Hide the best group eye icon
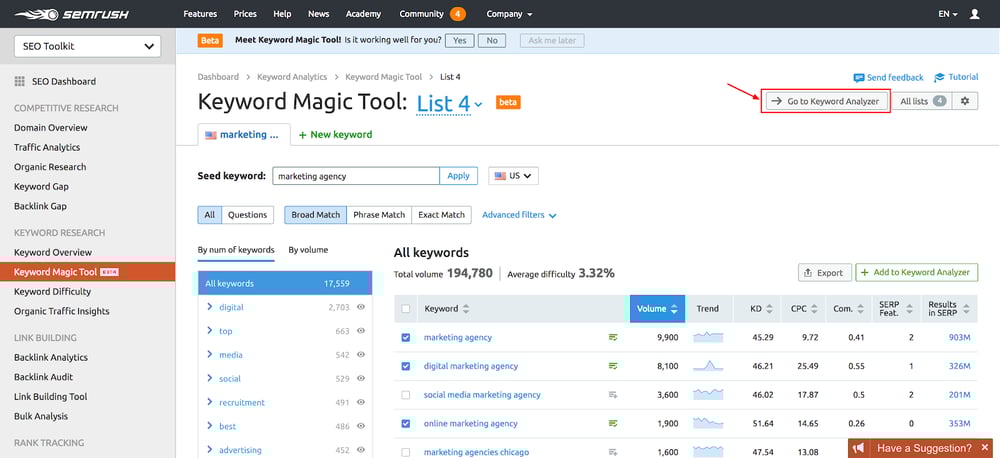Viewport: 1000px width, 458px height. point(361,426)
